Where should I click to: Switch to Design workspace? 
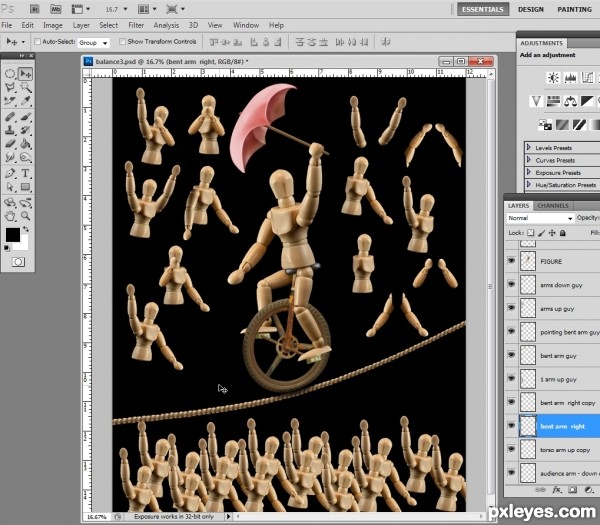(531, 10)
